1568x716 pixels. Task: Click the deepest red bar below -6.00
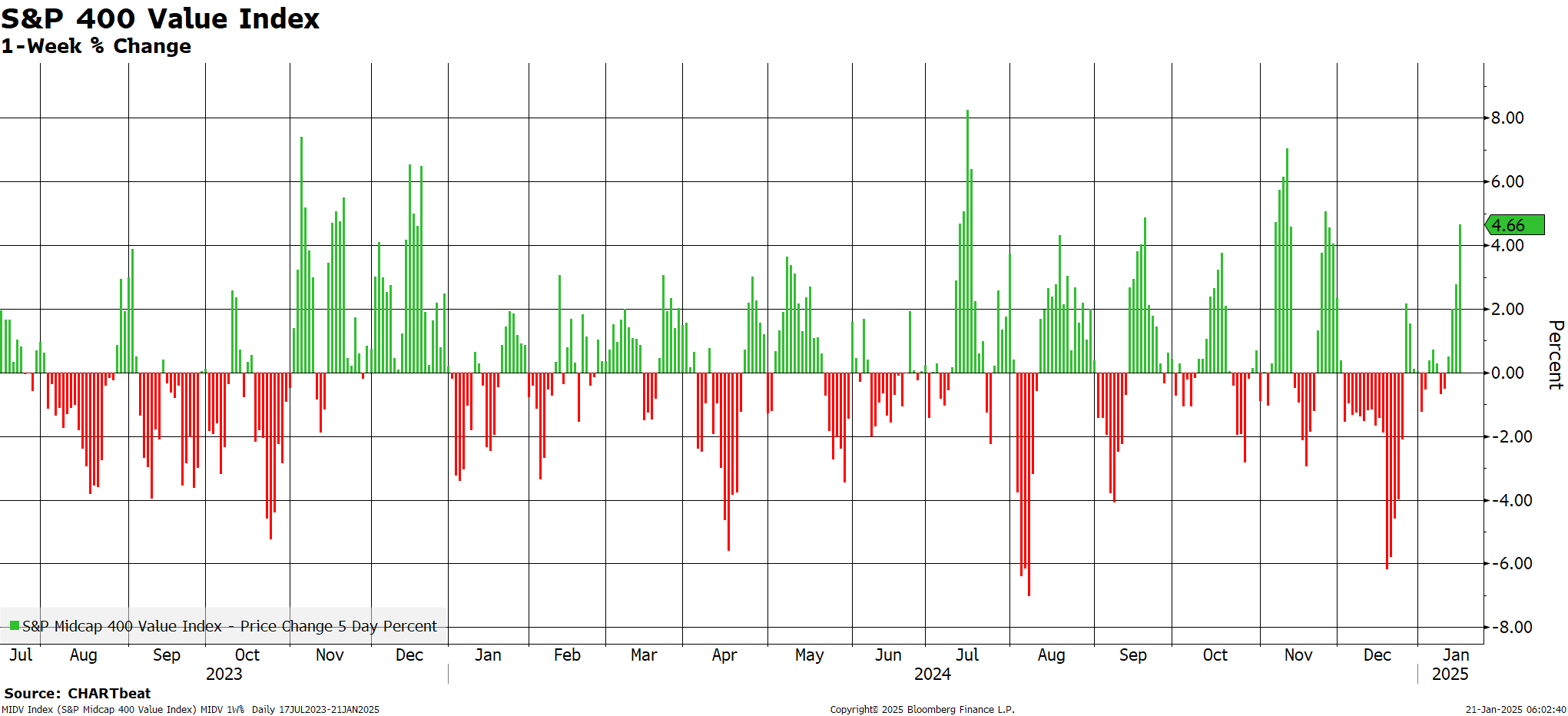click(1029, 484)
